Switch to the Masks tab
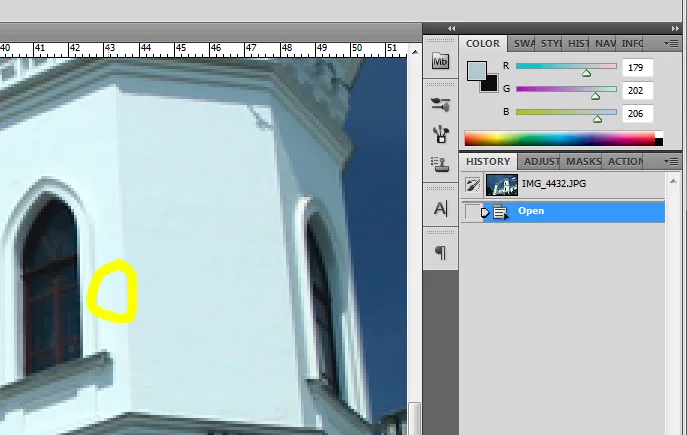The image size is (687, 435). pyautogui.click(x=583, y=162)
